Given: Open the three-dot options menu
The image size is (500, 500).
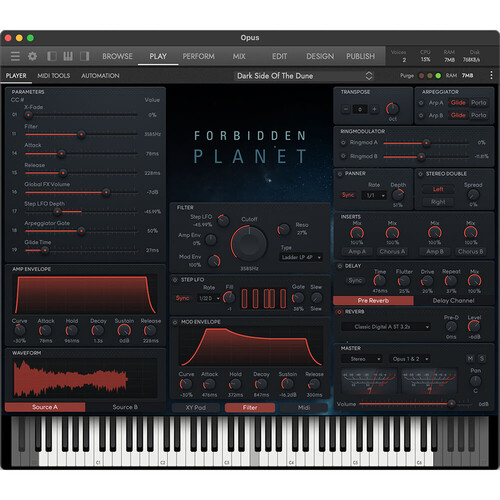Looking at the screenshot, I should coord(491,75).
